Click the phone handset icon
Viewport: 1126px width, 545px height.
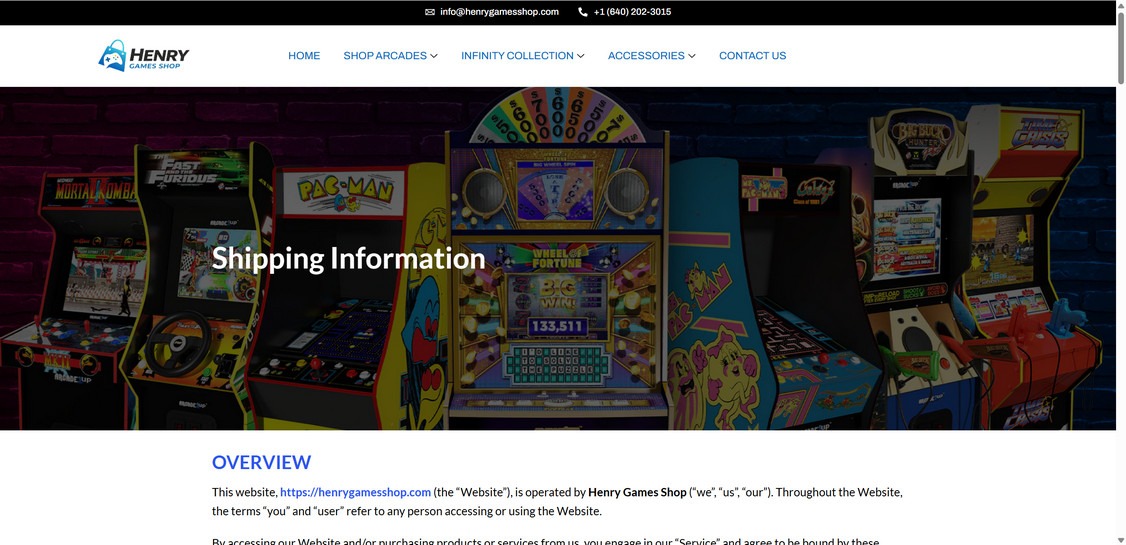pyautogui.click(x=582, y=12)
